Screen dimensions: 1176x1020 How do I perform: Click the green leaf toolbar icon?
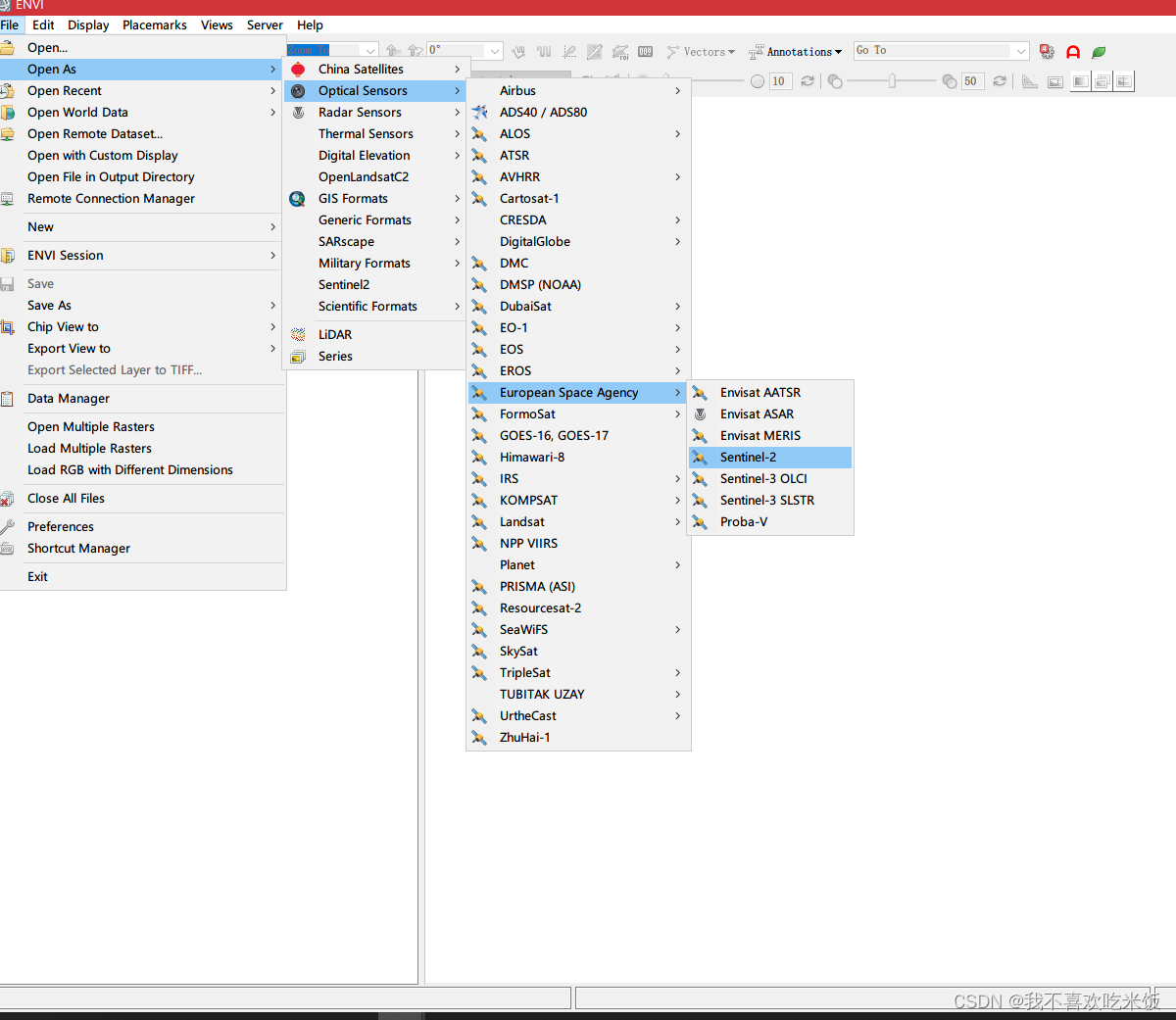click(1099, 52)
